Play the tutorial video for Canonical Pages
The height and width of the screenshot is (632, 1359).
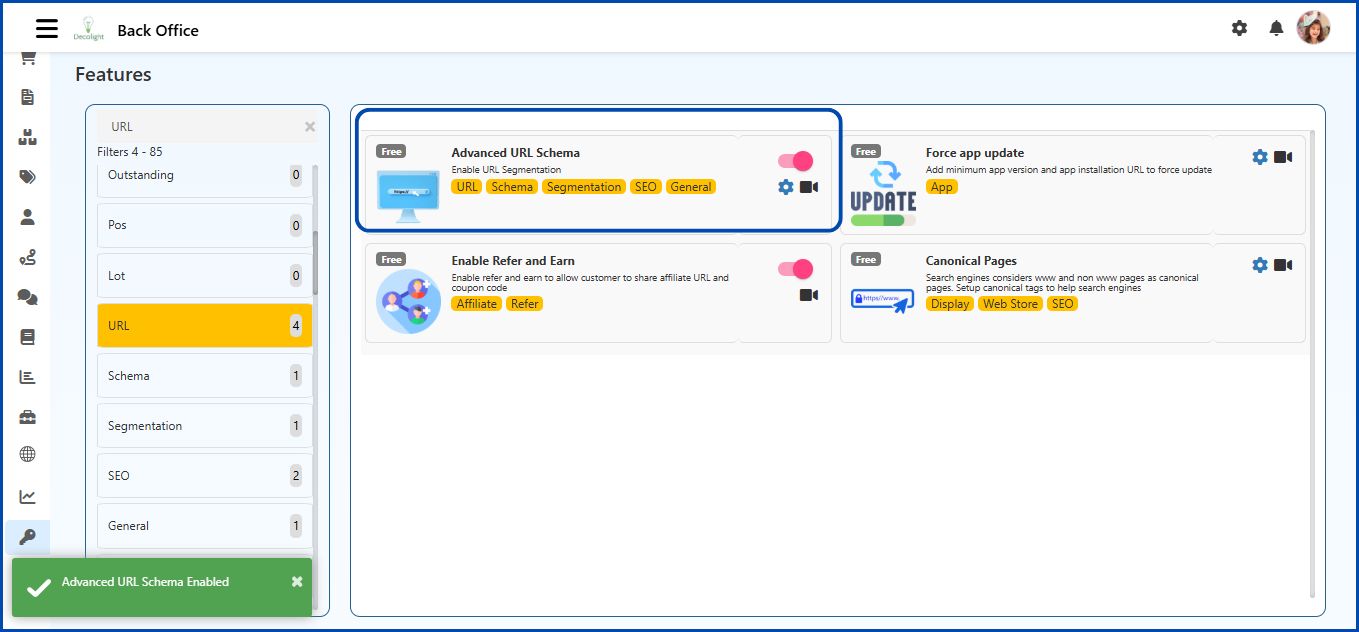click(x=1283, y=265)
